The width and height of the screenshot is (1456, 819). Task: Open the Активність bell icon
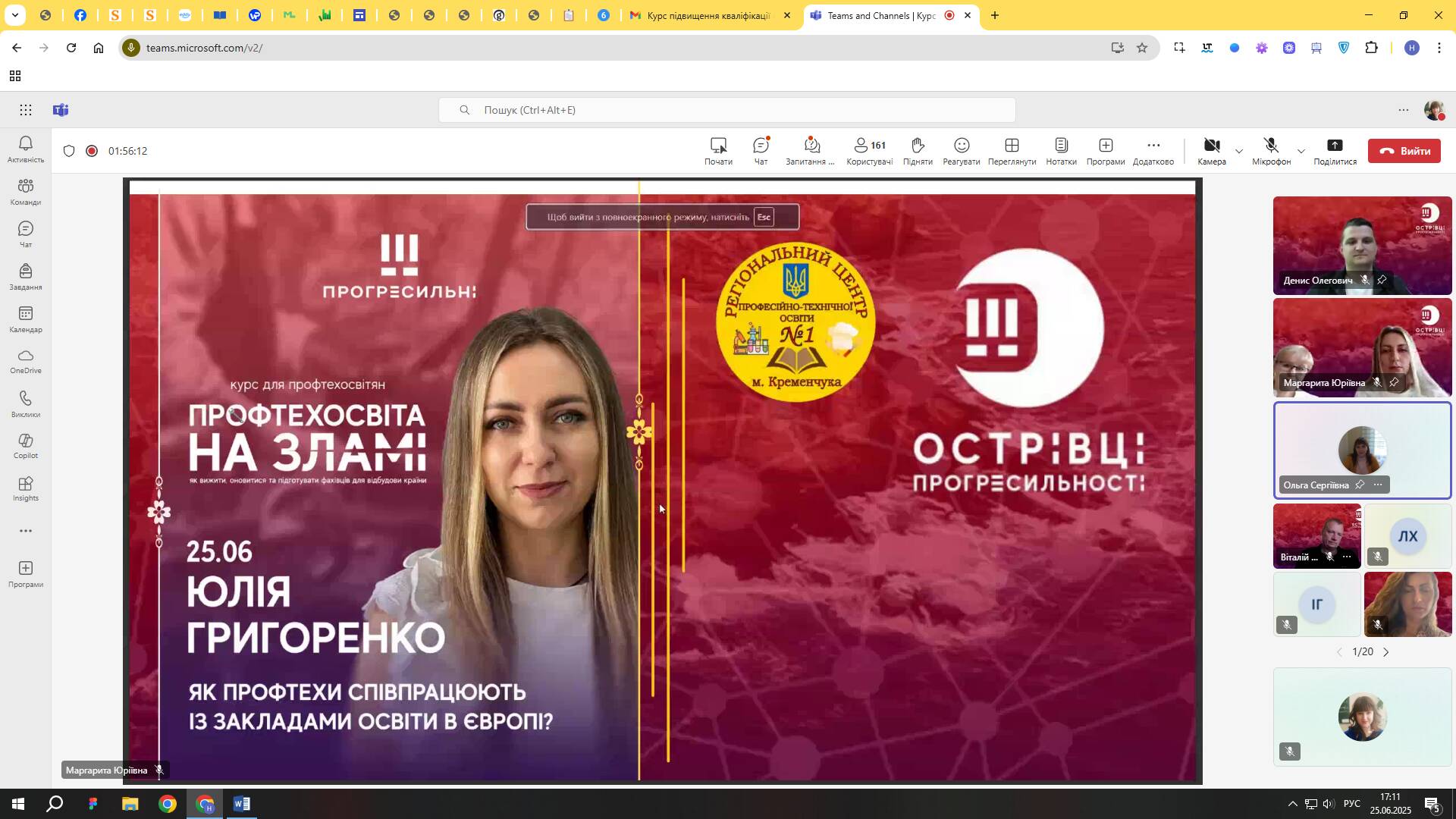pos(26,149)
